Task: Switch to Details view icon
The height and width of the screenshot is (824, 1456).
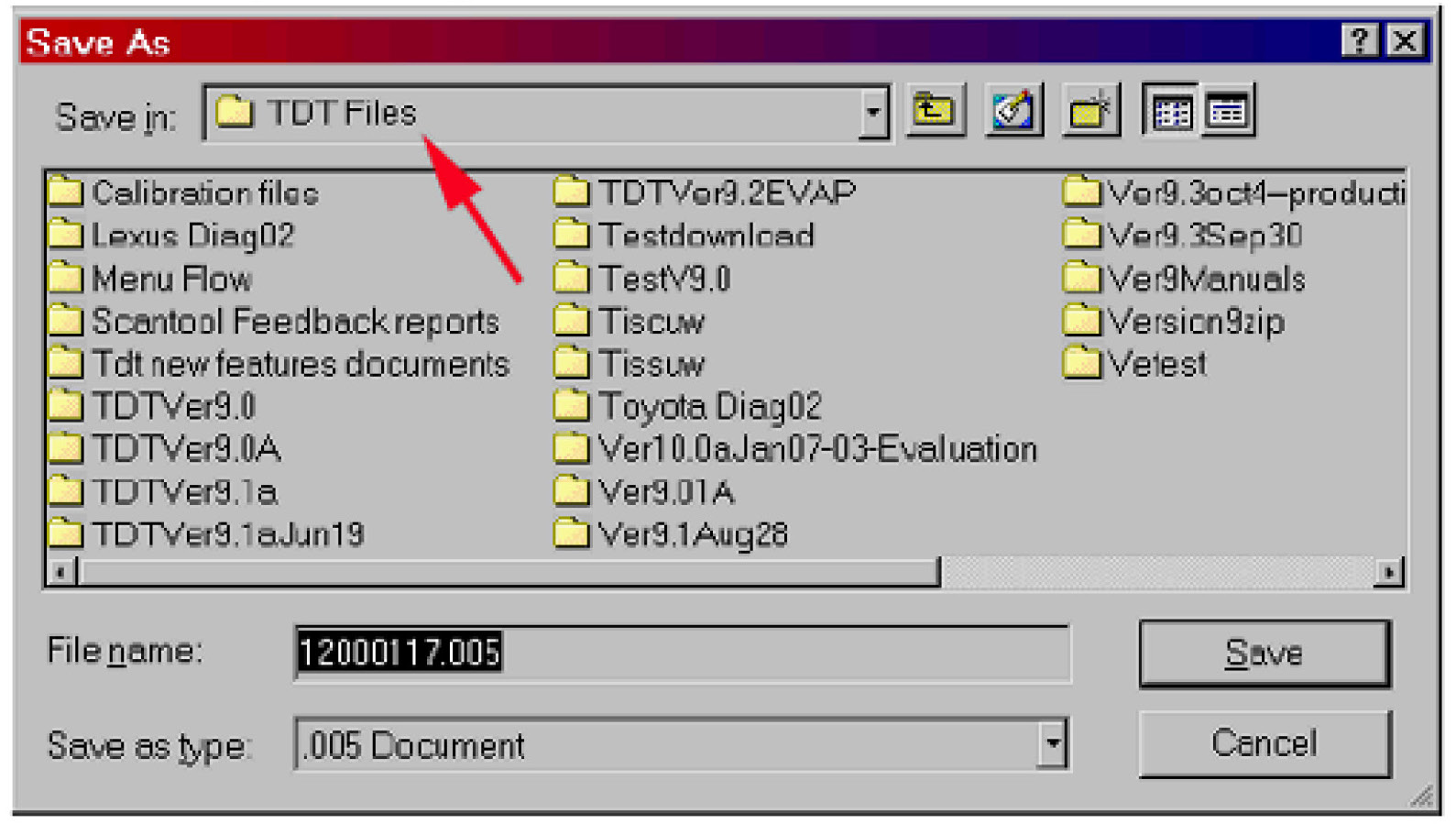Action: (1227, 113)
